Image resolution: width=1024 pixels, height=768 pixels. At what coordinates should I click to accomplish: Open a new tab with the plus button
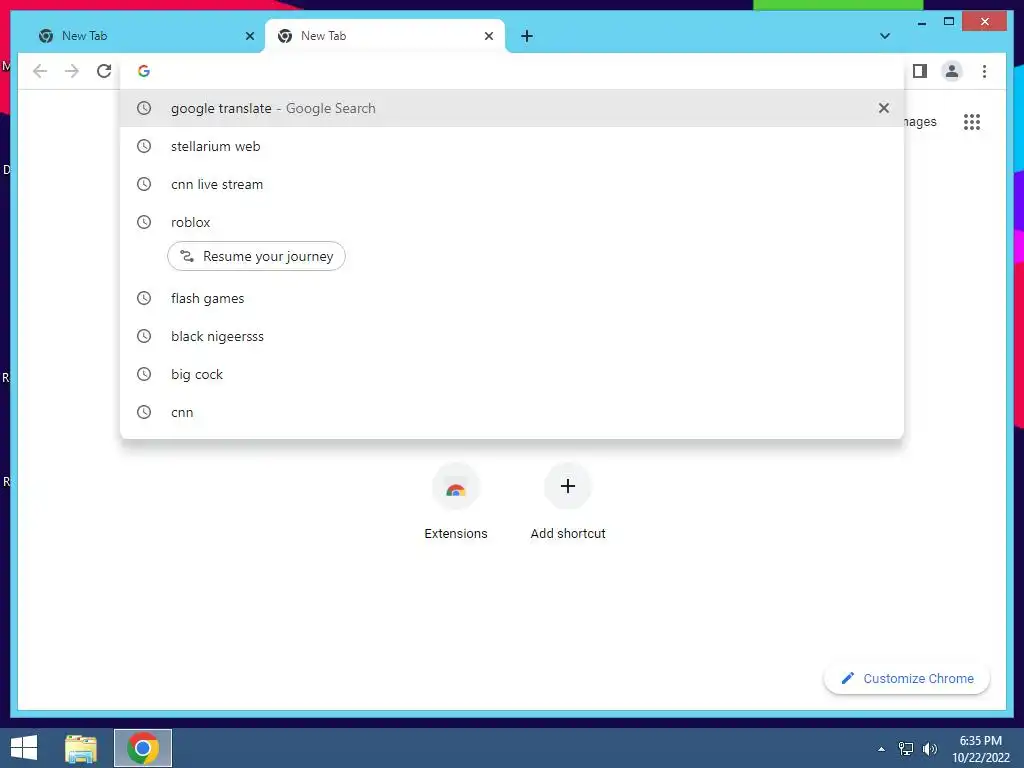[527, 36]
